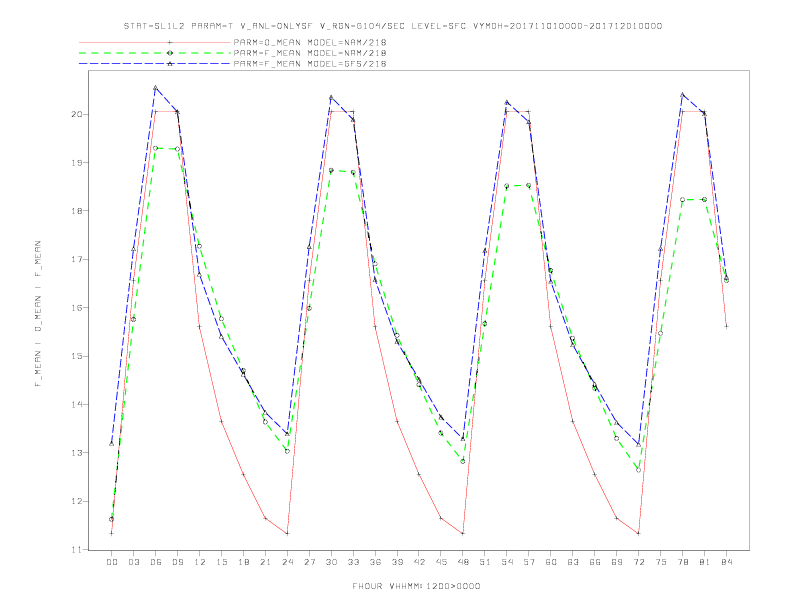
Task: Click x-axis forecast hour label 42
Action: click(419, 562)
